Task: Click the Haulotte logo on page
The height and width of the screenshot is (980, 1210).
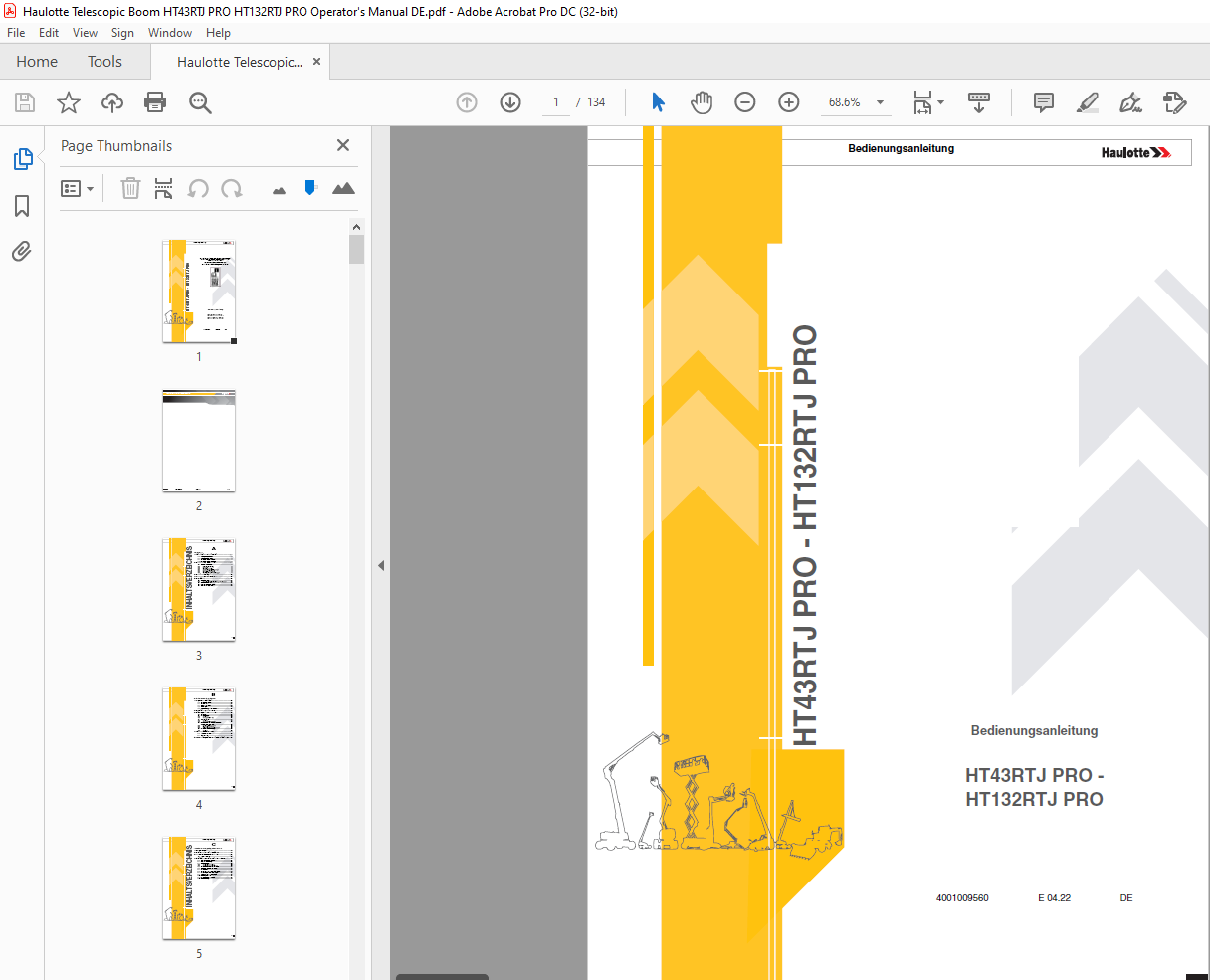Action: click(1135, 152)
